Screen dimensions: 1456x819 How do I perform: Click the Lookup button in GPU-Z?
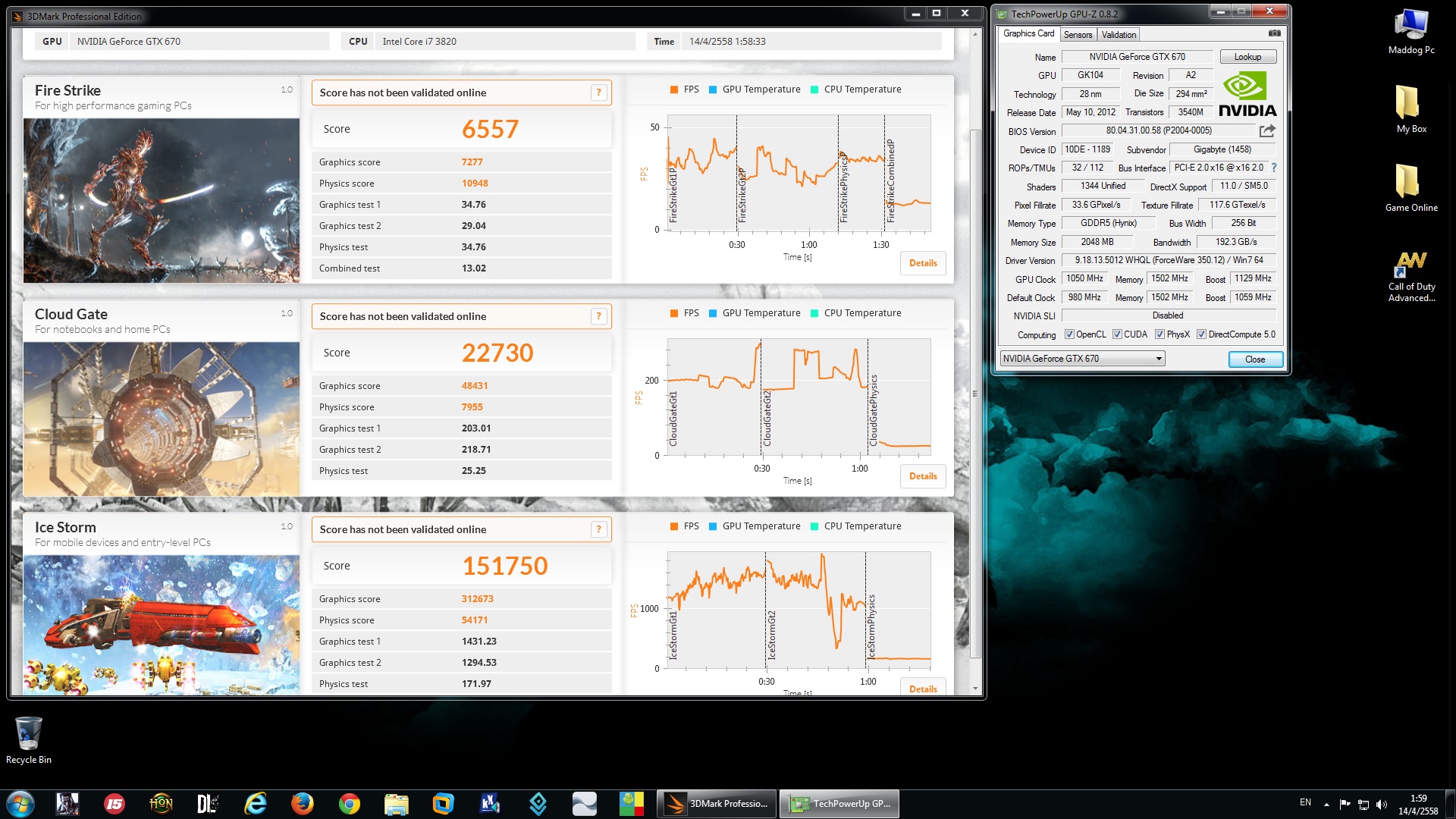click(x=1247, y=57)
